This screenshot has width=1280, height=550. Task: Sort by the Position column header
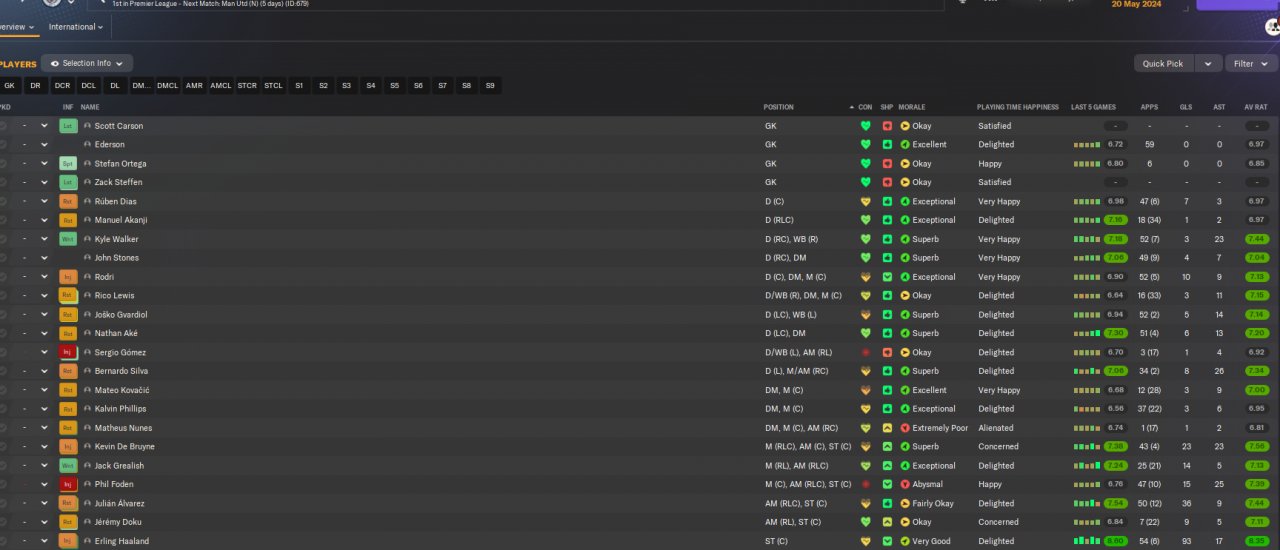[778, 107]
